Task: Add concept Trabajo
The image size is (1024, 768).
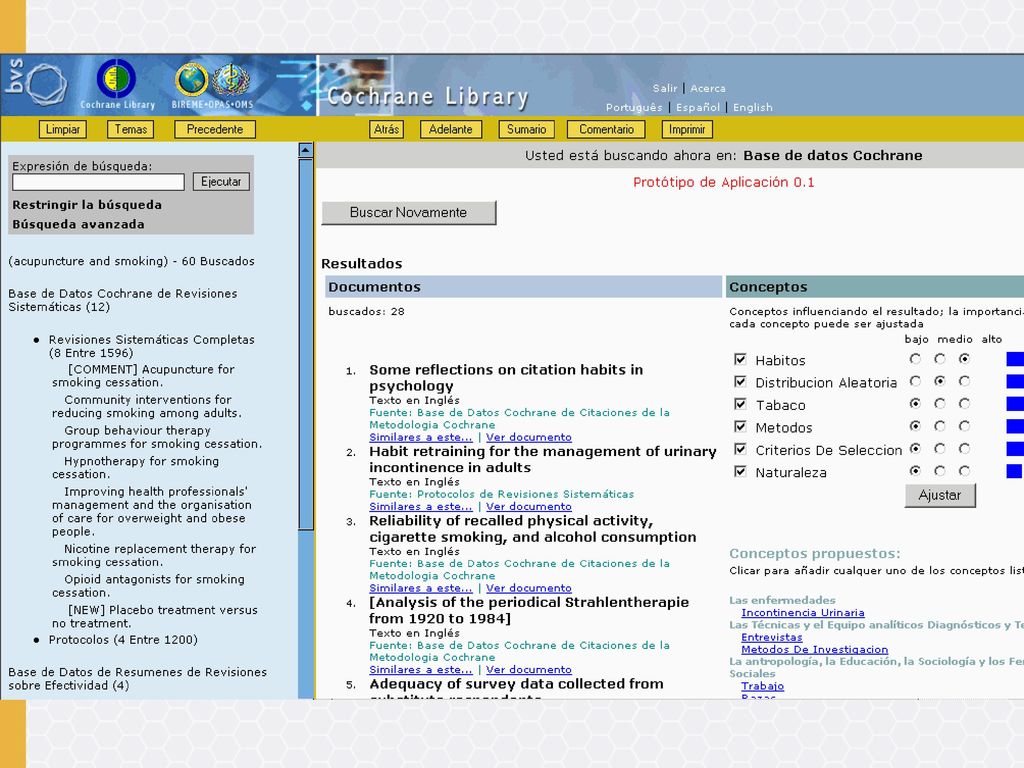Action: (763, 686)
